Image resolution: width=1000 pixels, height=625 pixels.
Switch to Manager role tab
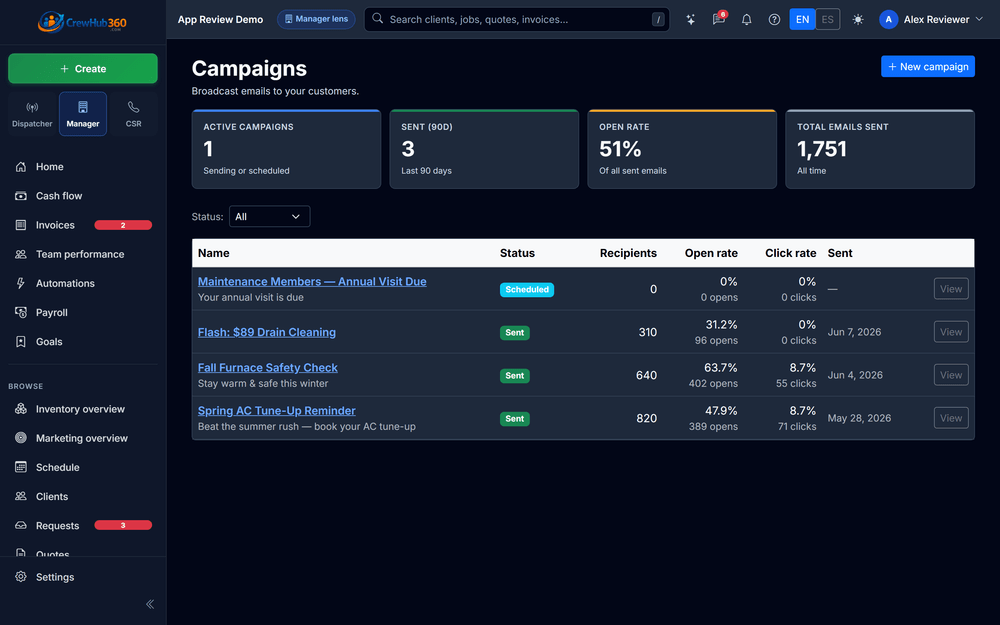[83, 114]
